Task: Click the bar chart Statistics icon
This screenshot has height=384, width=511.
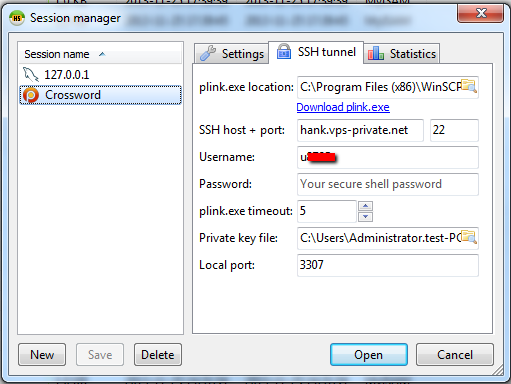Action: coord(375,53)
